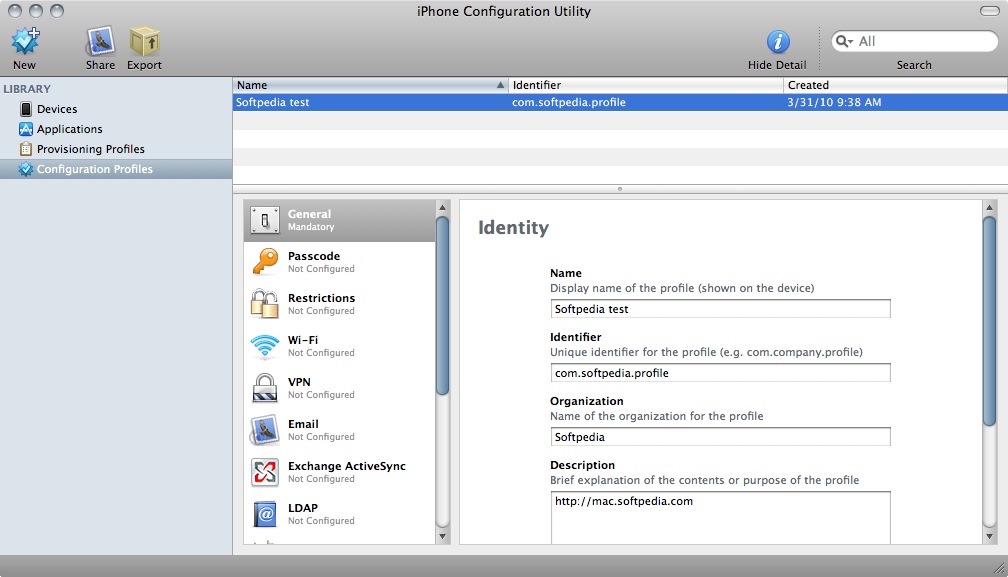Click the payload list scroll down arrow
1008x577 pixels.
click(442, 537)
